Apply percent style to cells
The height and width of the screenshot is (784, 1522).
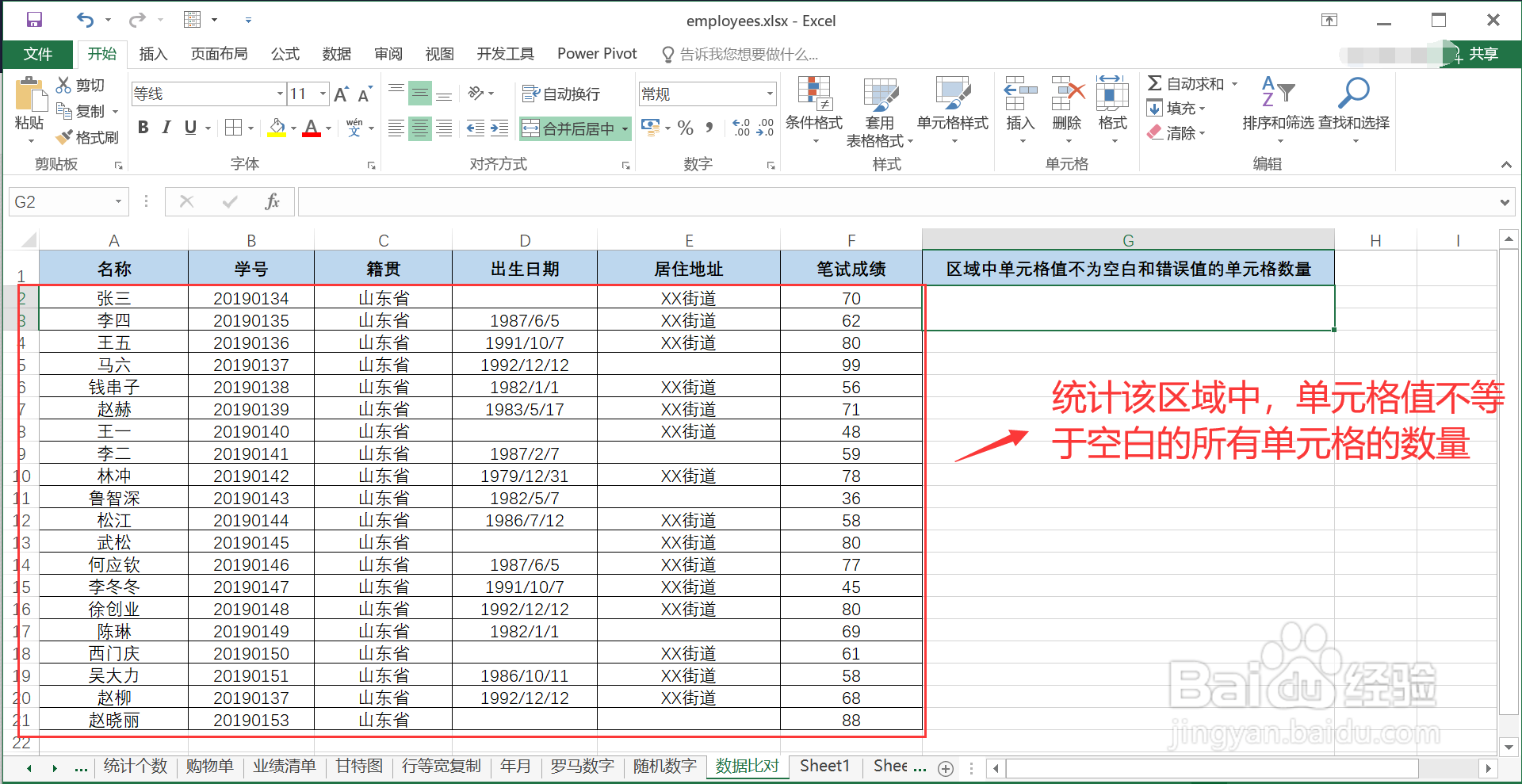[685, 127]
